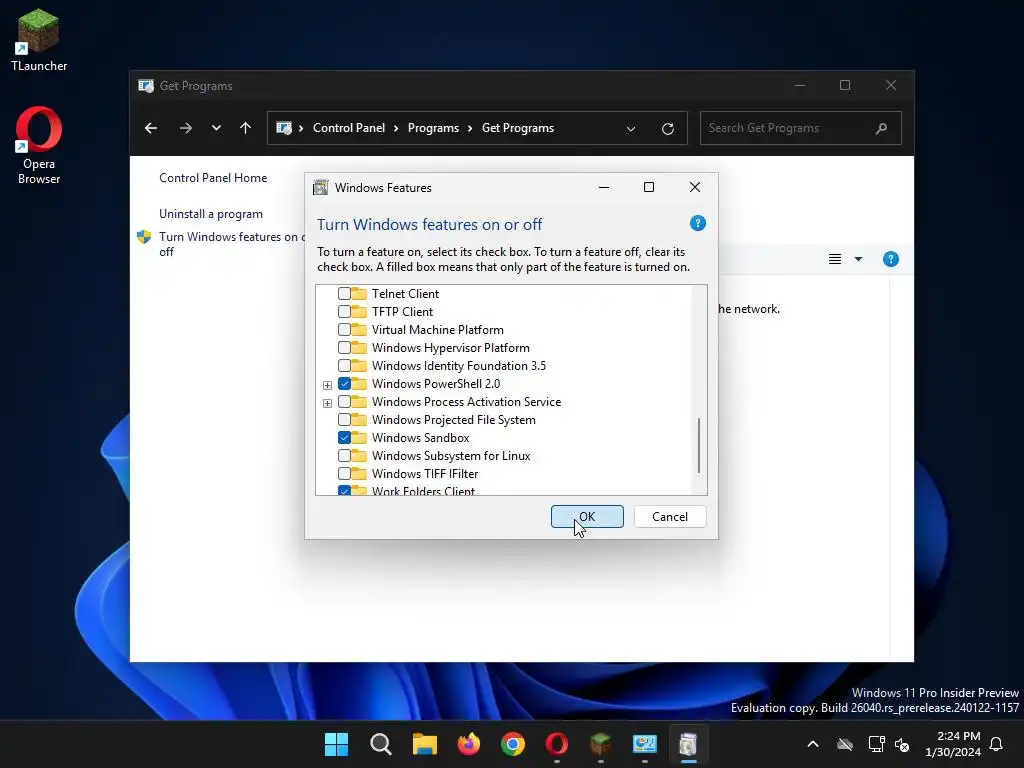Select Windows TIFF IFilter label
Image resolution: width=1024 pixels, height=768 pixels.
424,473
